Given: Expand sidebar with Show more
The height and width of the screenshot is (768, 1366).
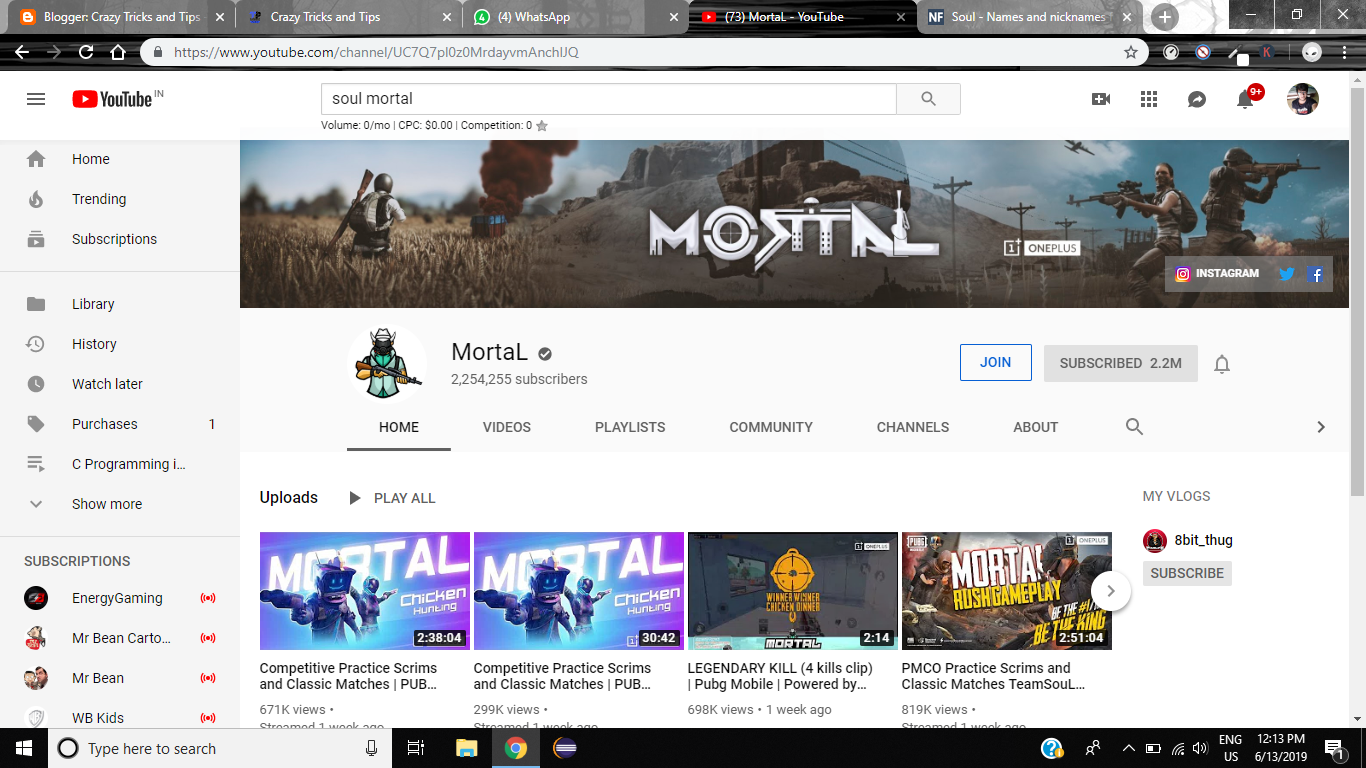Looking at the screenshot, I should click(x=120, y=504).
